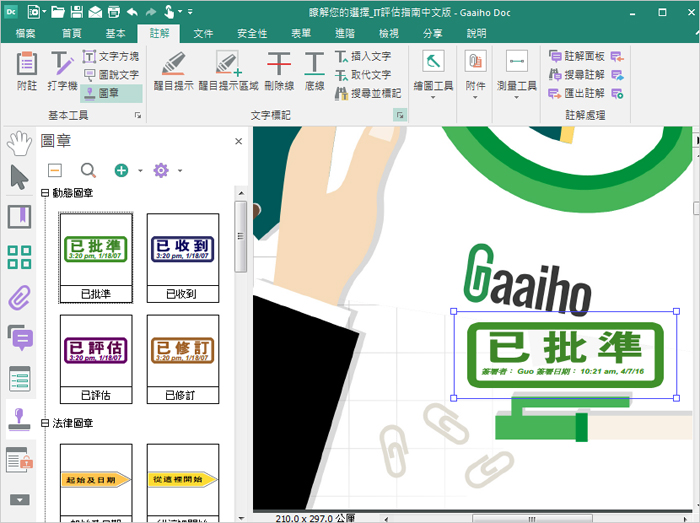The width and height of the screenshot is (700, 523).
Task: Collapse the 法律圖章 category
Action: (45, 423)
